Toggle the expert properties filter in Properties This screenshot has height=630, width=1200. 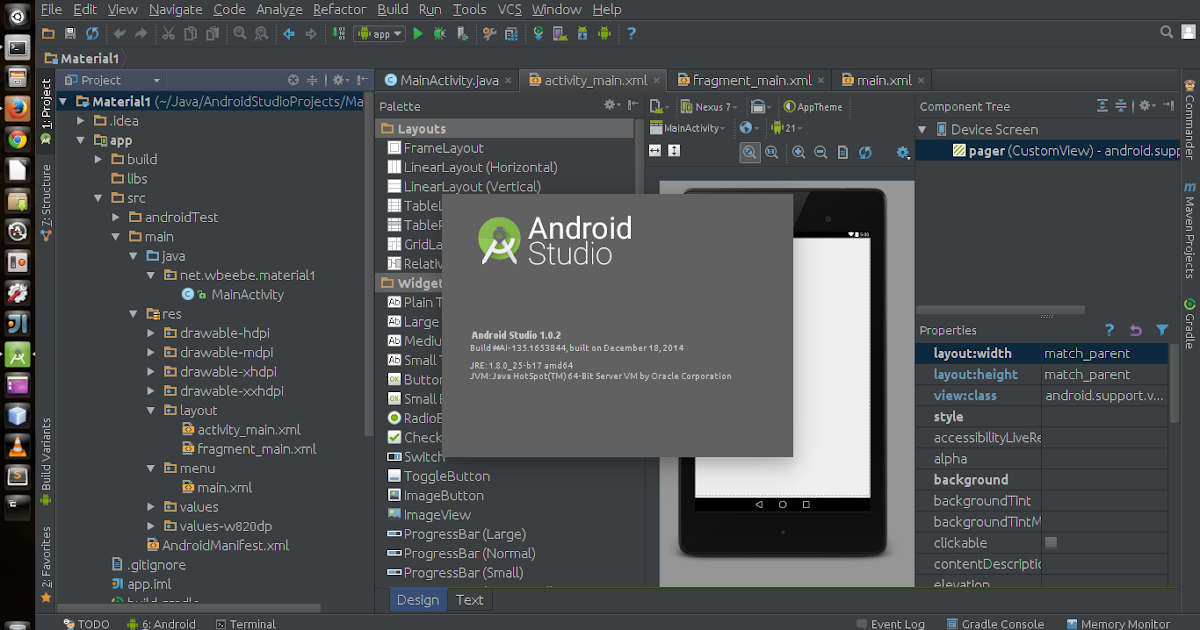click(x=1160, y=330)
